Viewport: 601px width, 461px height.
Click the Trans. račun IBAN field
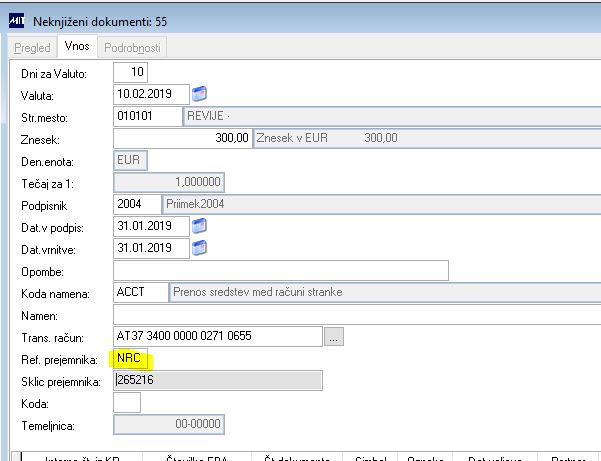218,336
